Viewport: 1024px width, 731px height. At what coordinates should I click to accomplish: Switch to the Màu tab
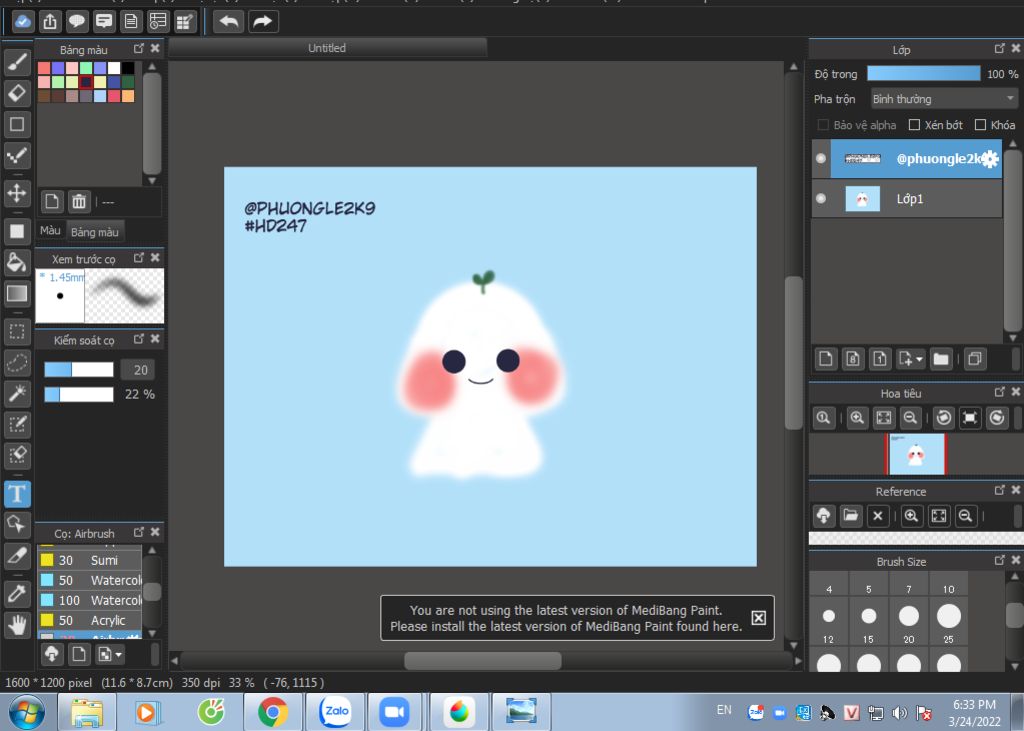pos(50,231)
